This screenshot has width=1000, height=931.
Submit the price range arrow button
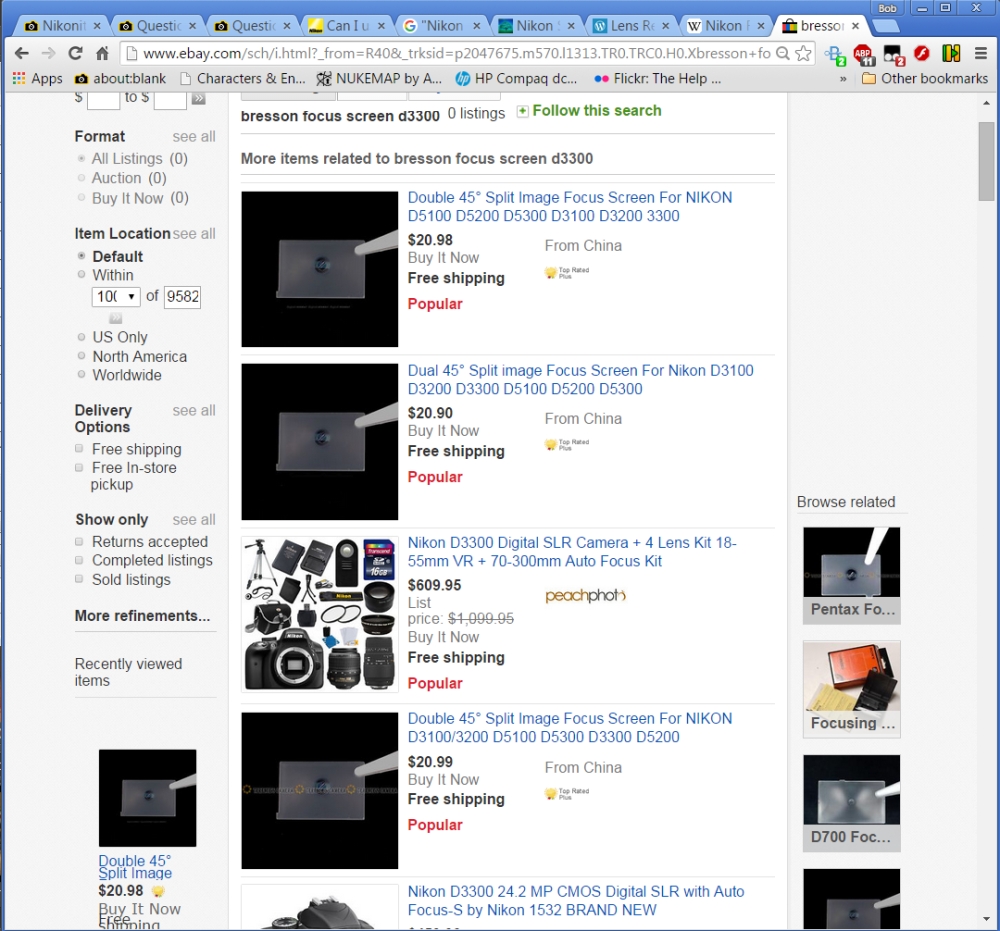click(x=199, y=98)
